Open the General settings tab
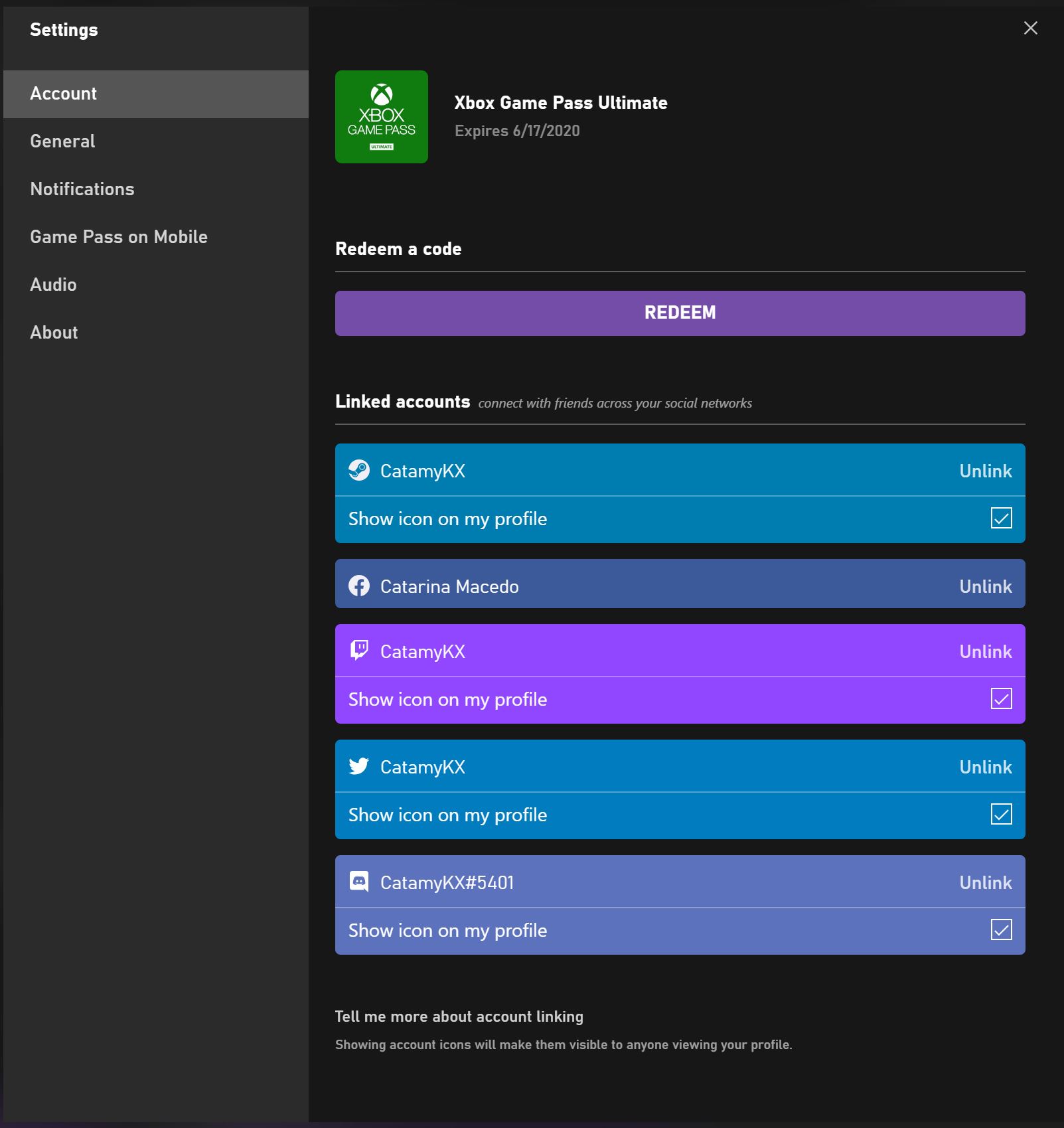The width and height of the screenshot is (1064, 1128). pos(156,141)
